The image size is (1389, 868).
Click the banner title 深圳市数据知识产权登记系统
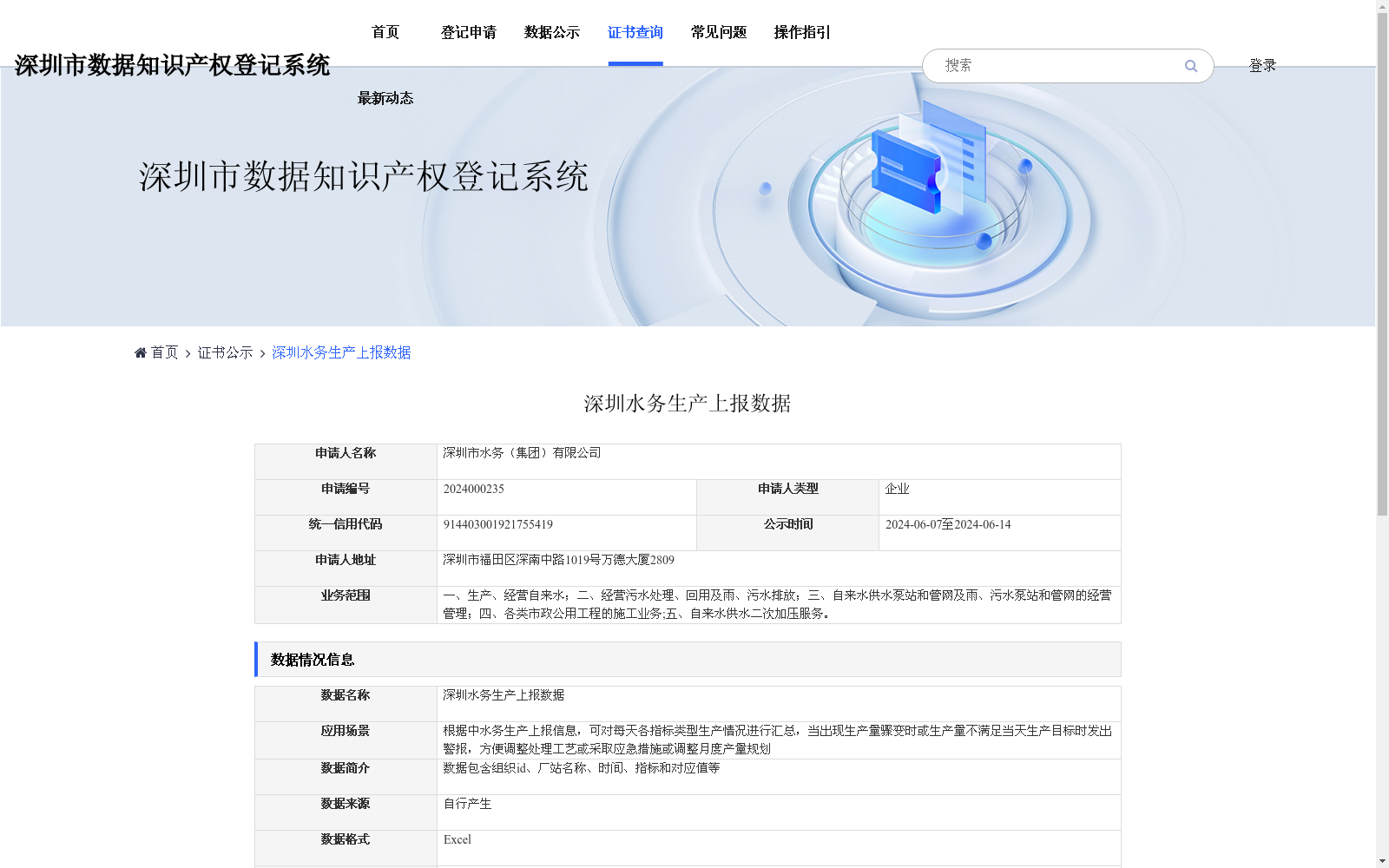364,176
